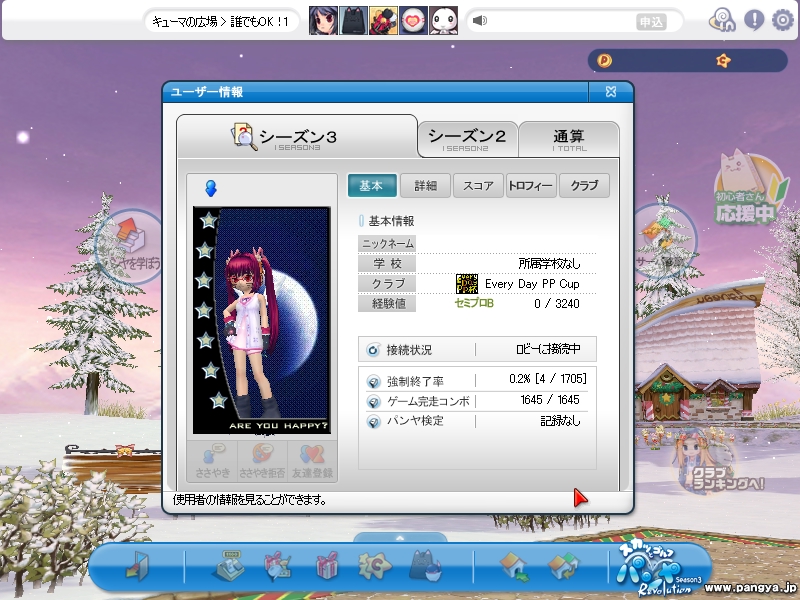Open the settings gear icon
Image resolution: width=800 pixels, height=600 pixels.
coord(782,20)
